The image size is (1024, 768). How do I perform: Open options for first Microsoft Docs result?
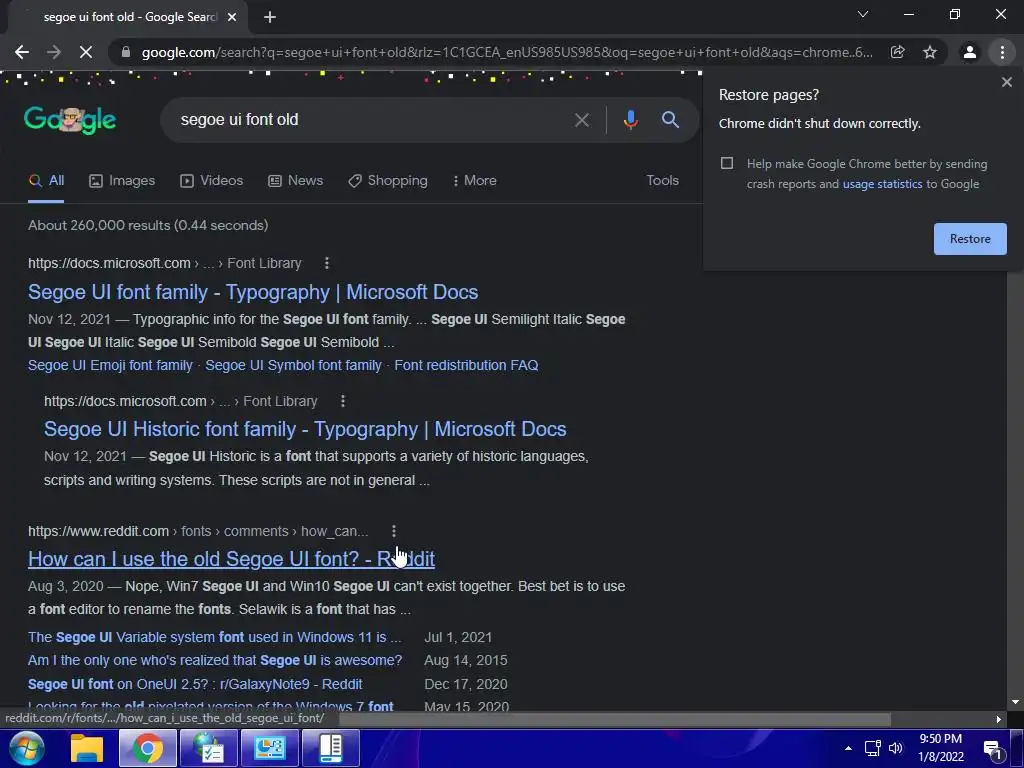(x=327, y=263)
